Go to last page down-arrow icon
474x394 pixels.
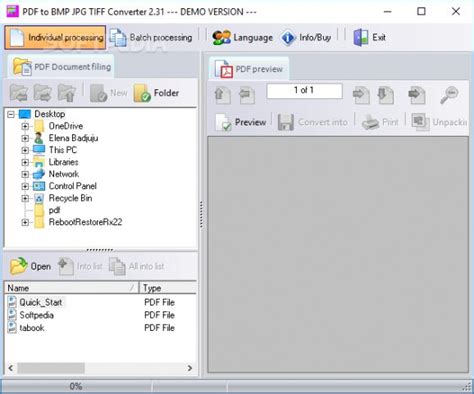click(386, 95)
